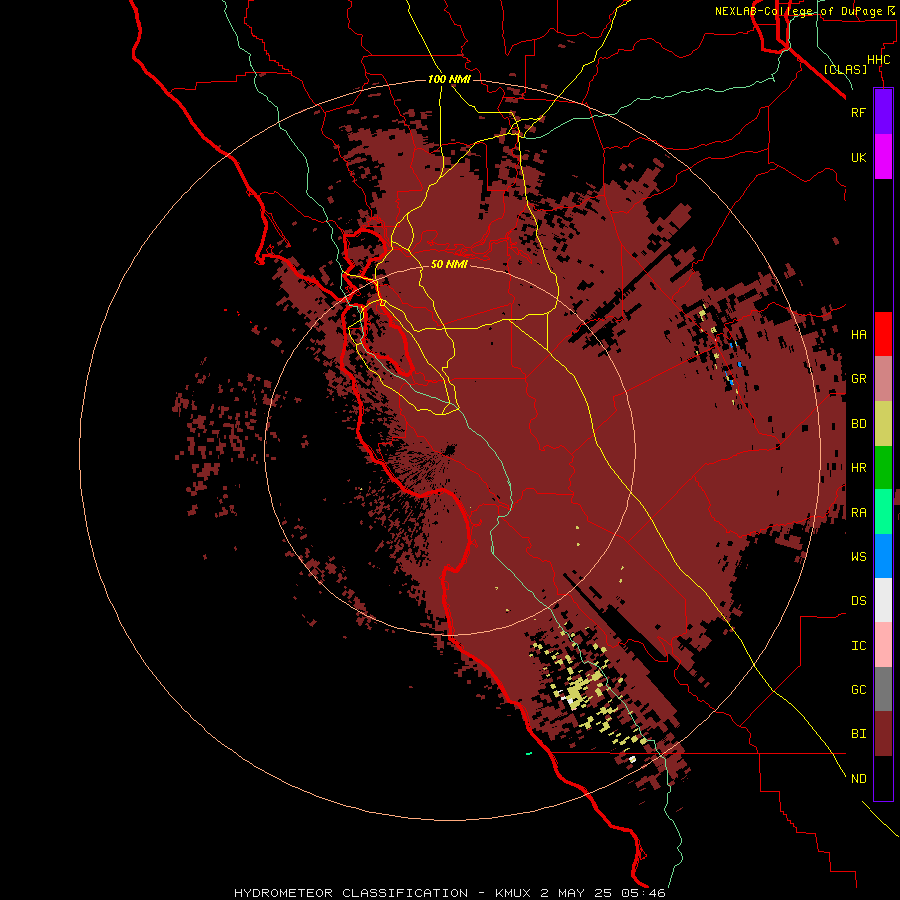
Task: Click the 'RF' legend label text
Action: tap(858, 112)
